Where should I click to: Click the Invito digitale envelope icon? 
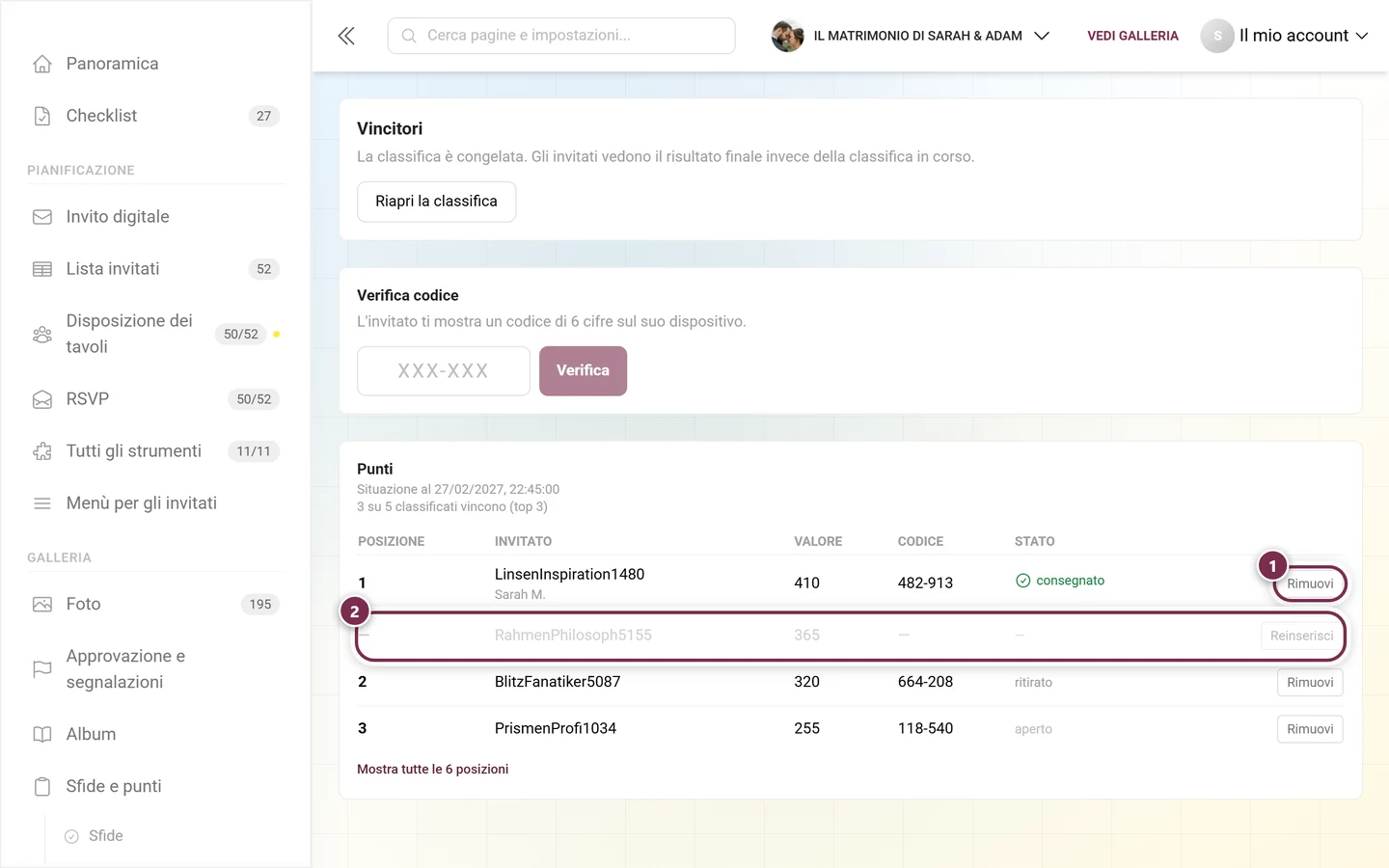point(42,217)
